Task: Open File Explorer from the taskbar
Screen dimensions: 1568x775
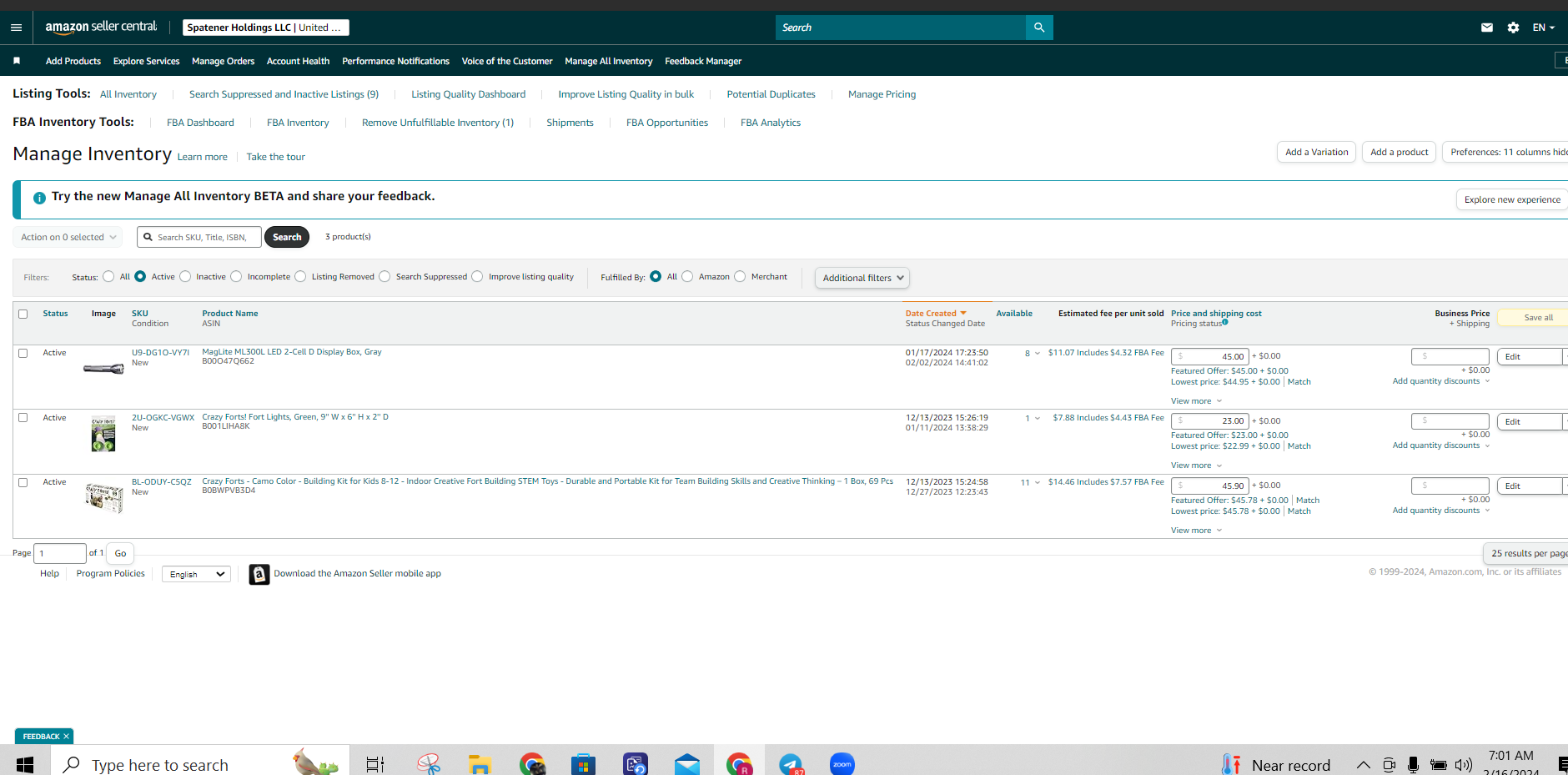Action: pyautogui.click(x=480, y=764)
